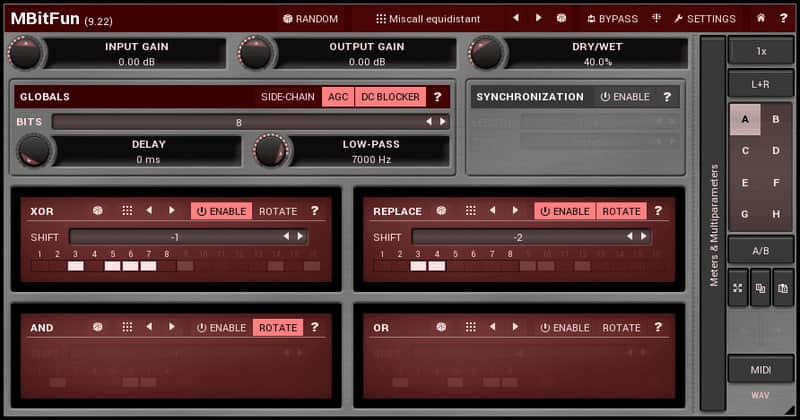800x420 pixels.
Task: Disable the XOR section ENABLE button
Action: click(x=221, y=211)
